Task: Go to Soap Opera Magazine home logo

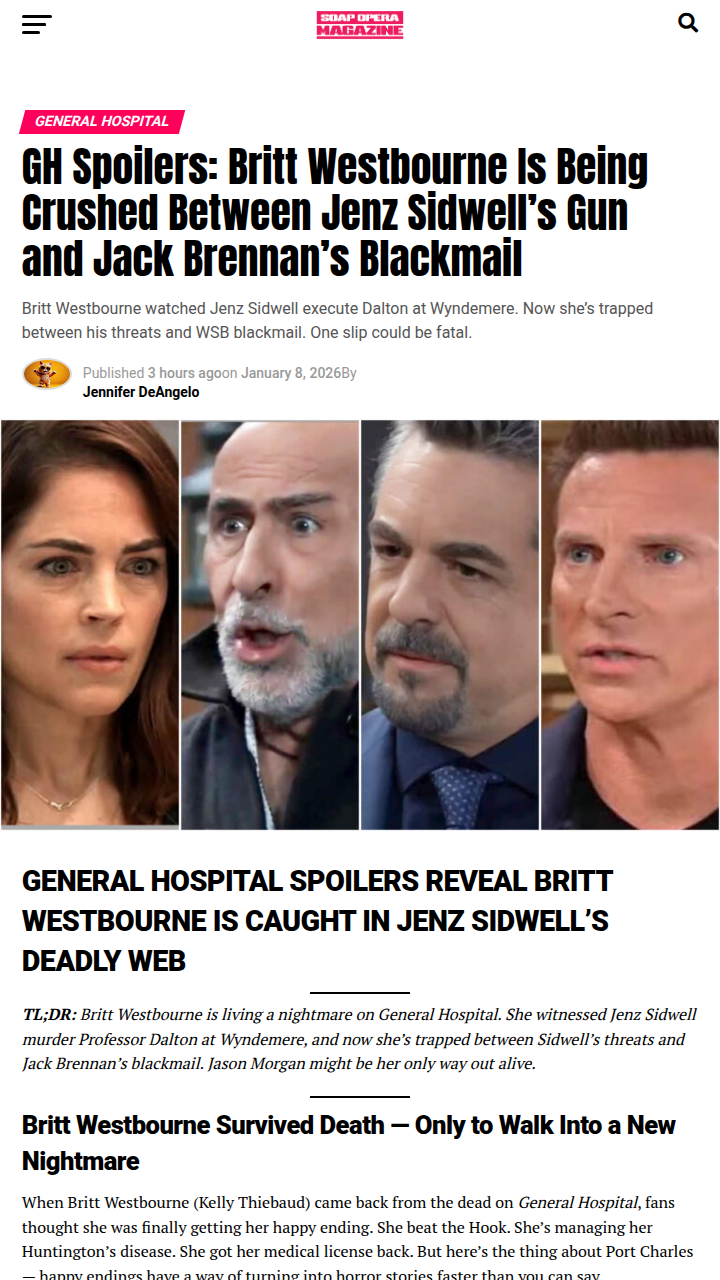Action: (360, 25)
